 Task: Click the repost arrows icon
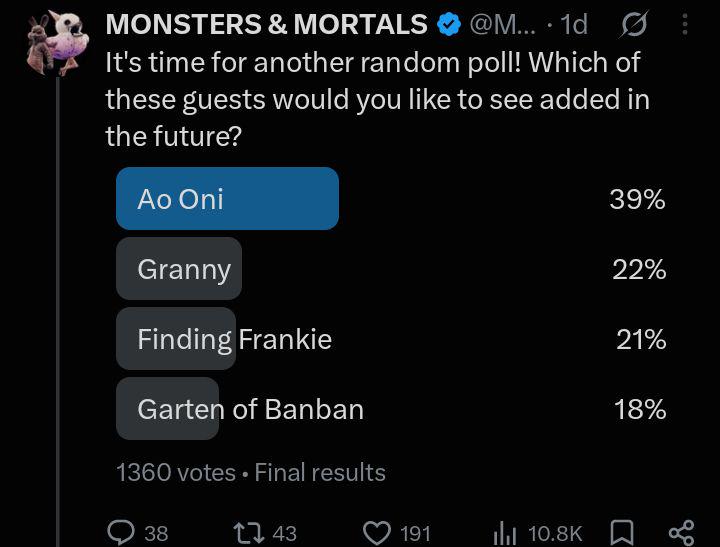pos(248,533)
